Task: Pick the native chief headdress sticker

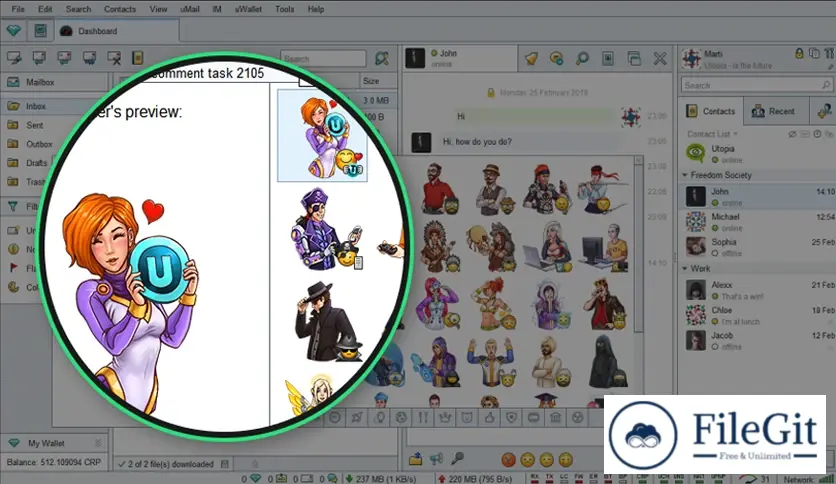Action: point(439,247)
